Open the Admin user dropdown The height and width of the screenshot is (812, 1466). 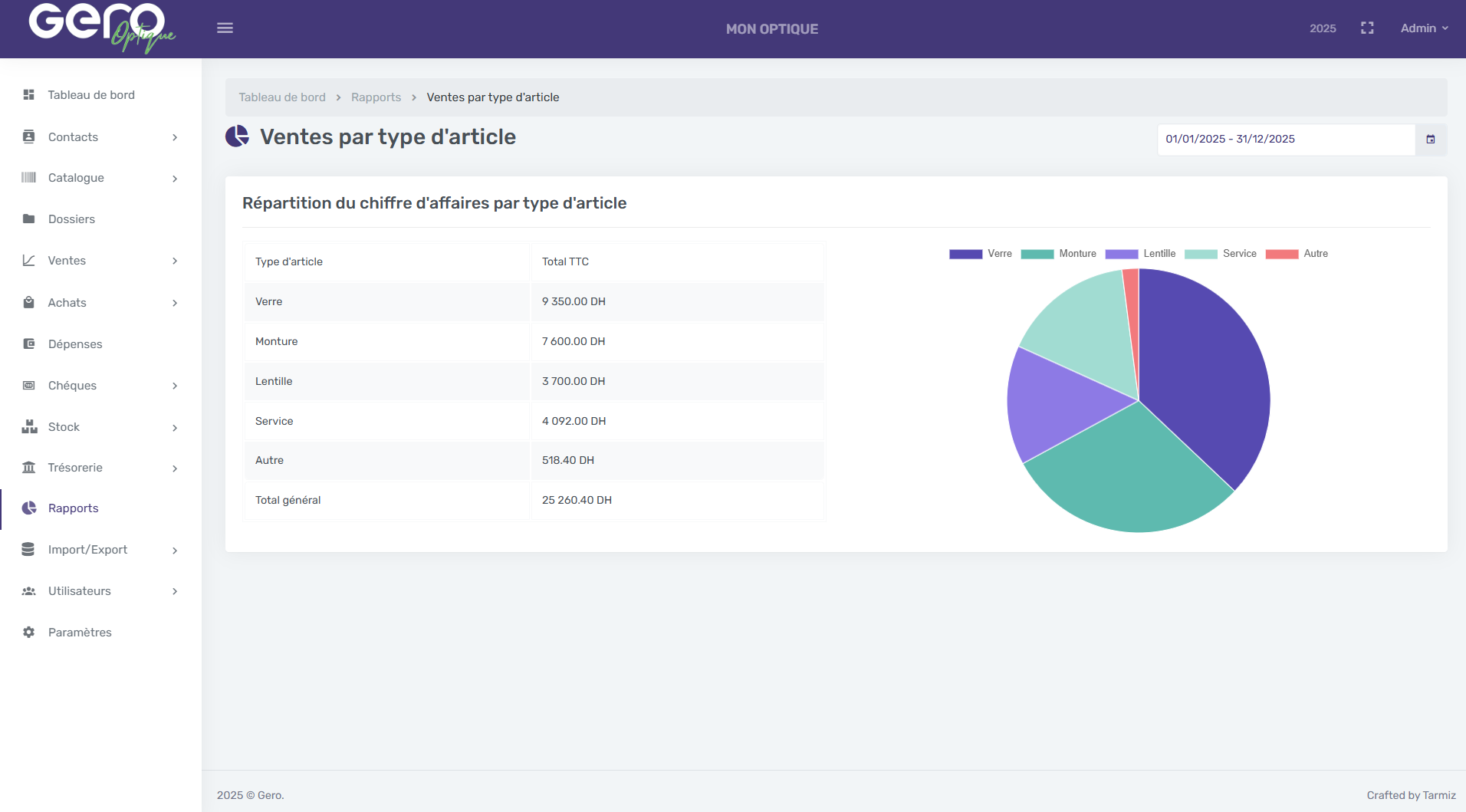(x=1424, y=28)
